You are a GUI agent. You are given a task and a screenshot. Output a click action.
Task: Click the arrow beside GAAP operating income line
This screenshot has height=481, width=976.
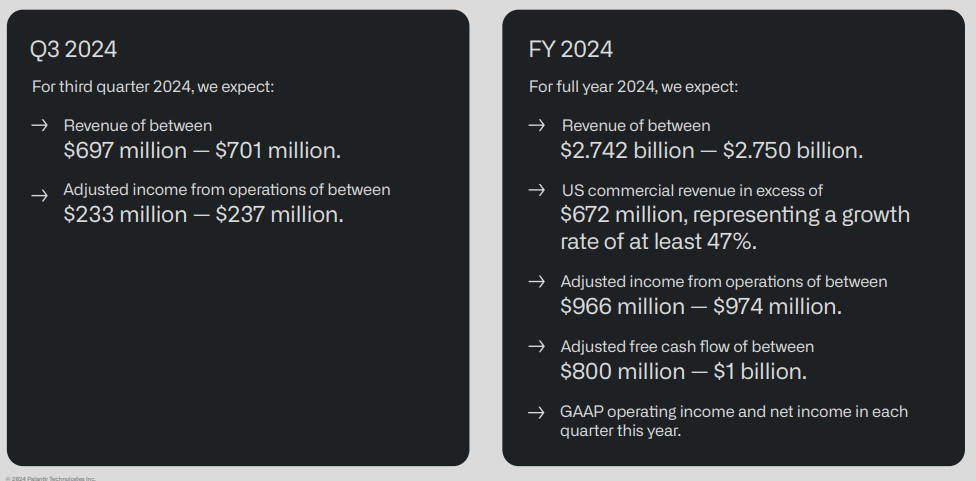(537, 412)
